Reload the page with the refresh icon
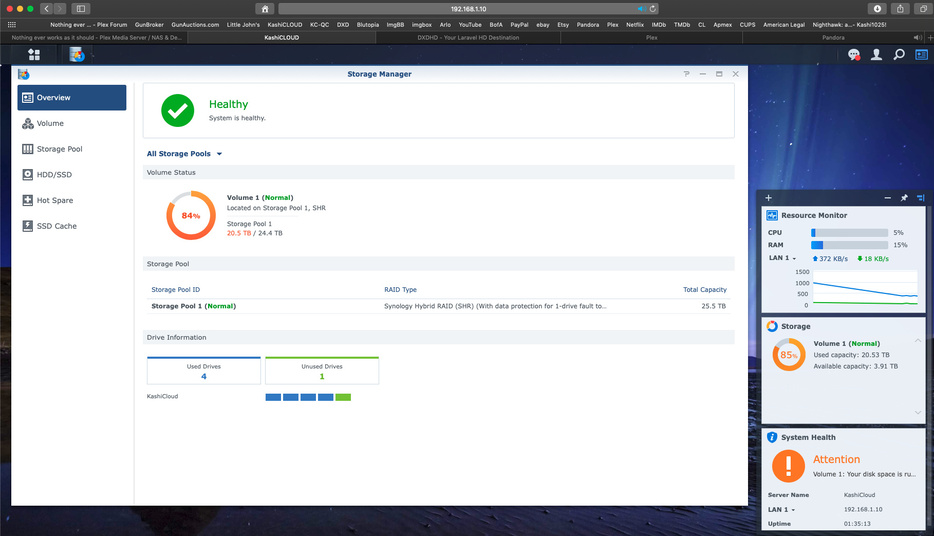The image size is (934, 536). coord(653,9)
